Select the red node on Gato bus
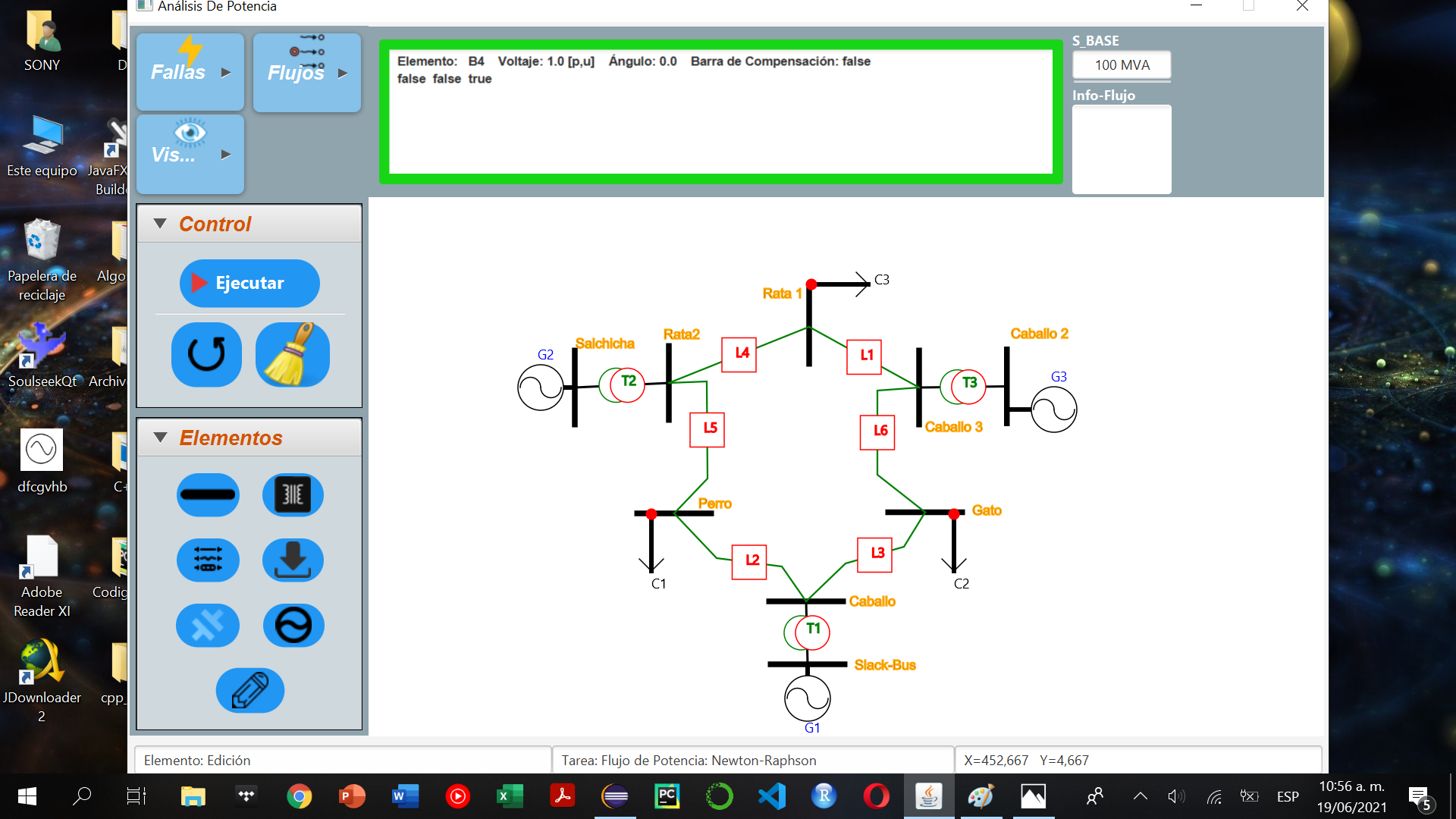 [x=953, y=513]
